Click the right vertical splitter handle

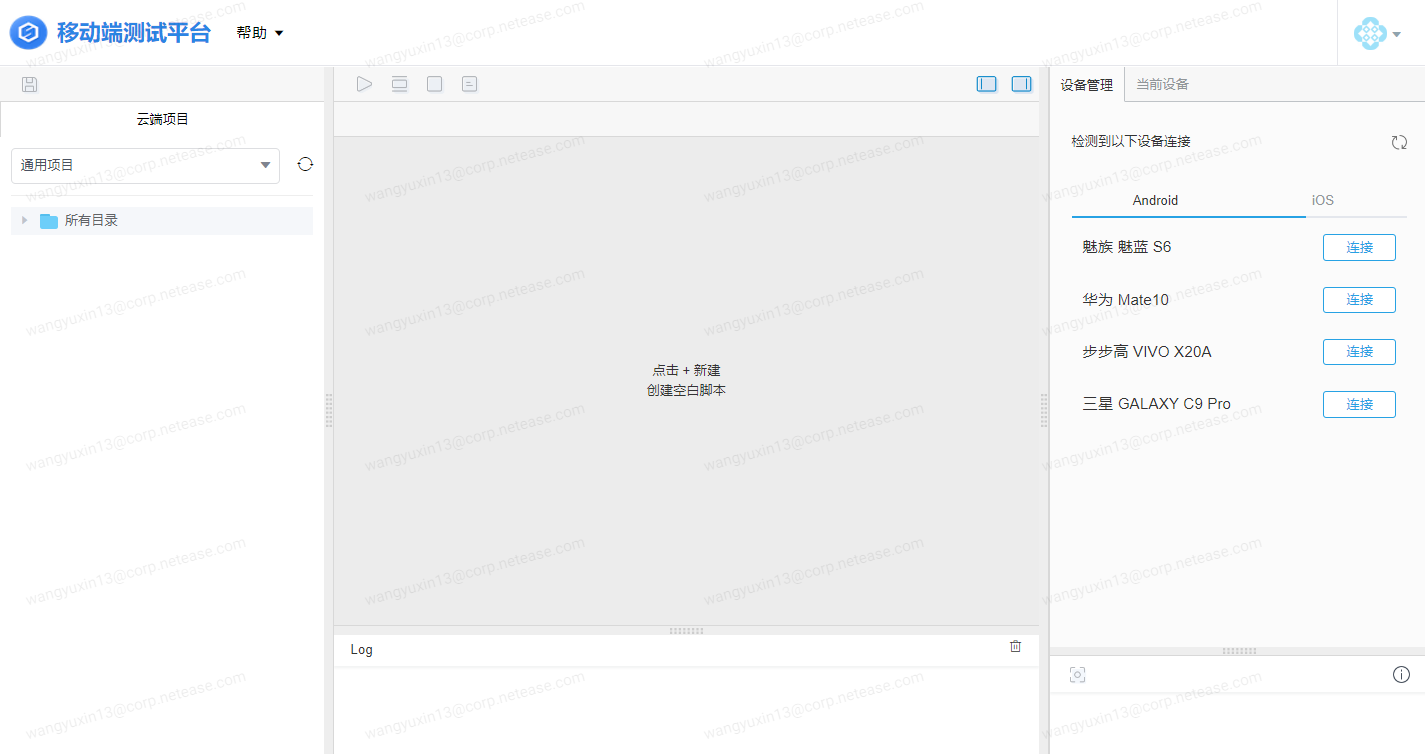coord(1044,410)
